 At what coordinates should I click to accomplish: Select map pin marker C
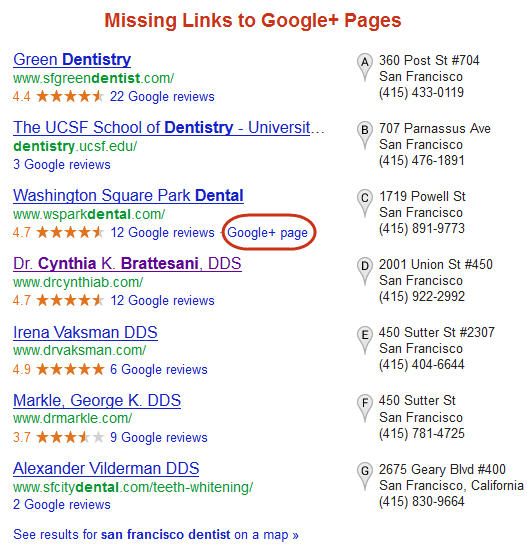(365, 203)
